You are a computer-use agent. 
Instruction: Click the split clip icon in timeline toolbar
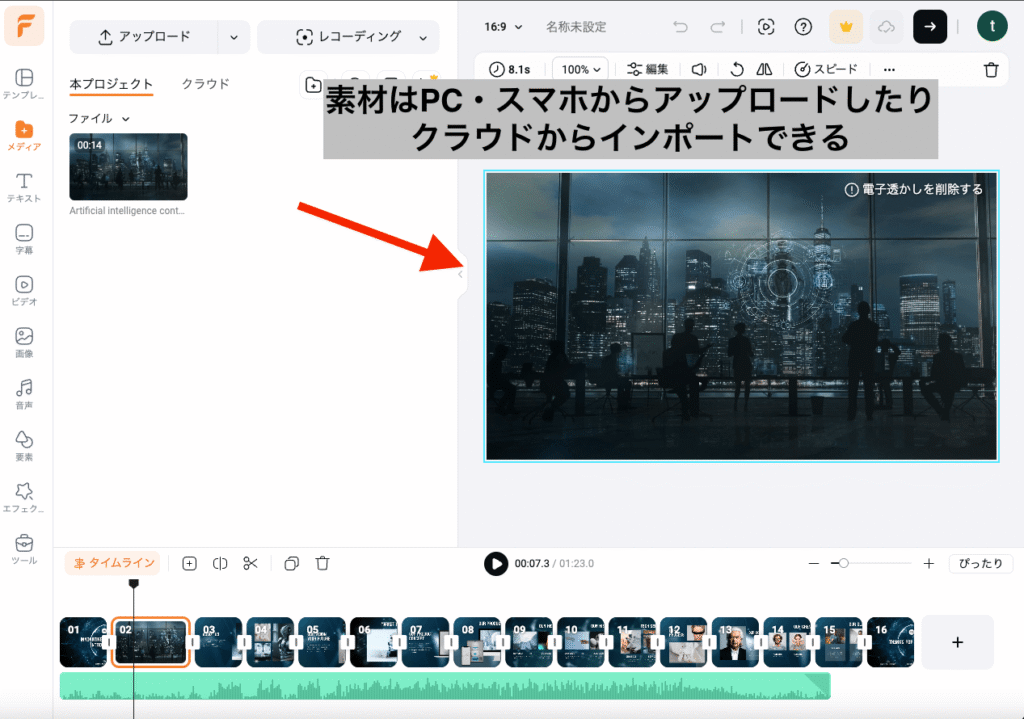coord(220,564)
